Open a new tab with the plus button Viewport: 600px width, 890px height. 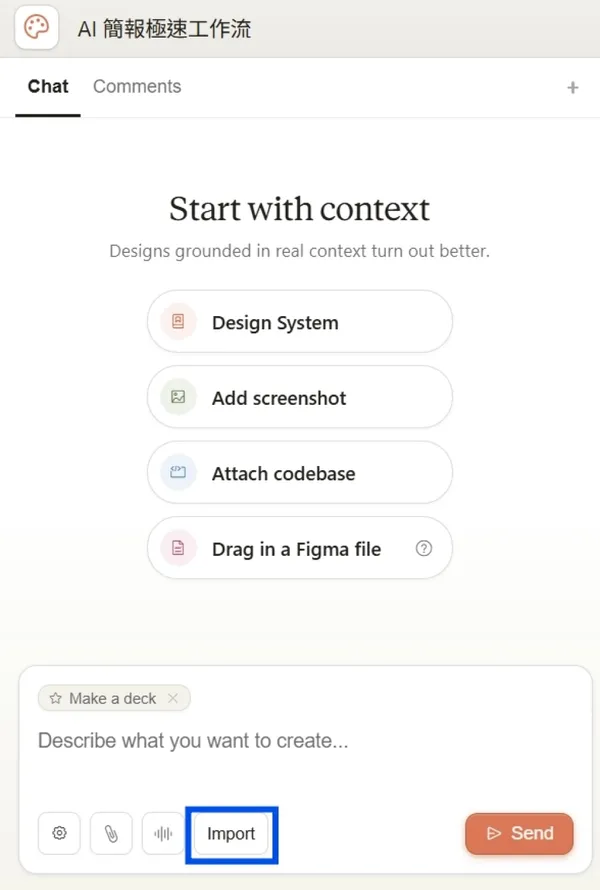click(x=573, y=87)
